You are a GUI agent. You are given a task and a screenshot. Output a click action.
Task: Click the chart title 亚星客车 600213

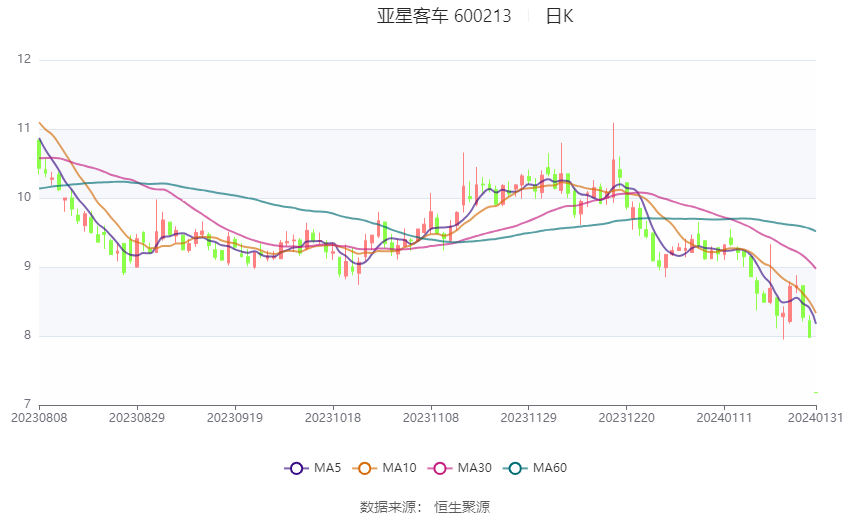pos(444,16)
